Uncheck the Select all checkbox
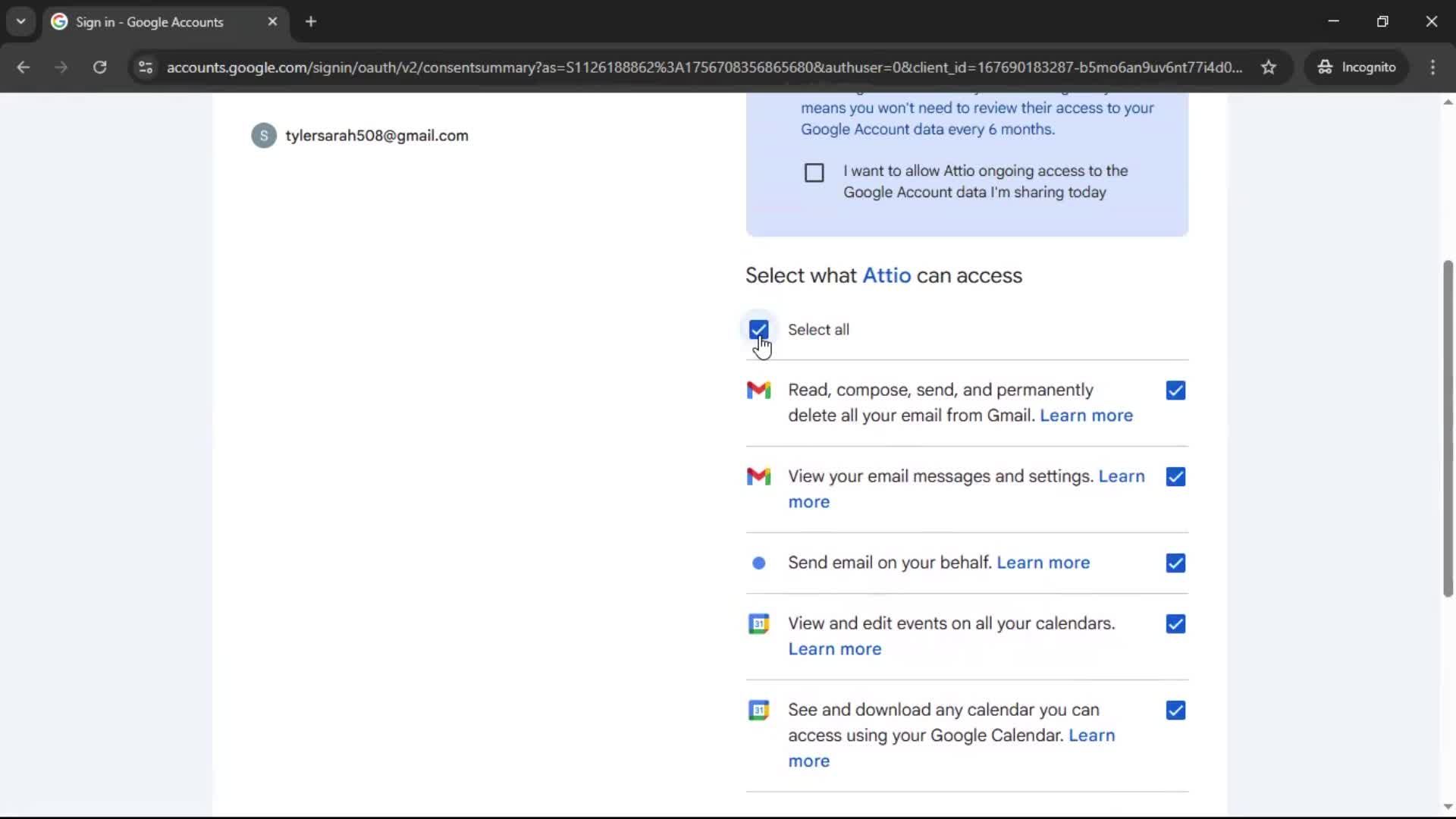Viewport: 1456px width, 819px height. pos(759,329)
